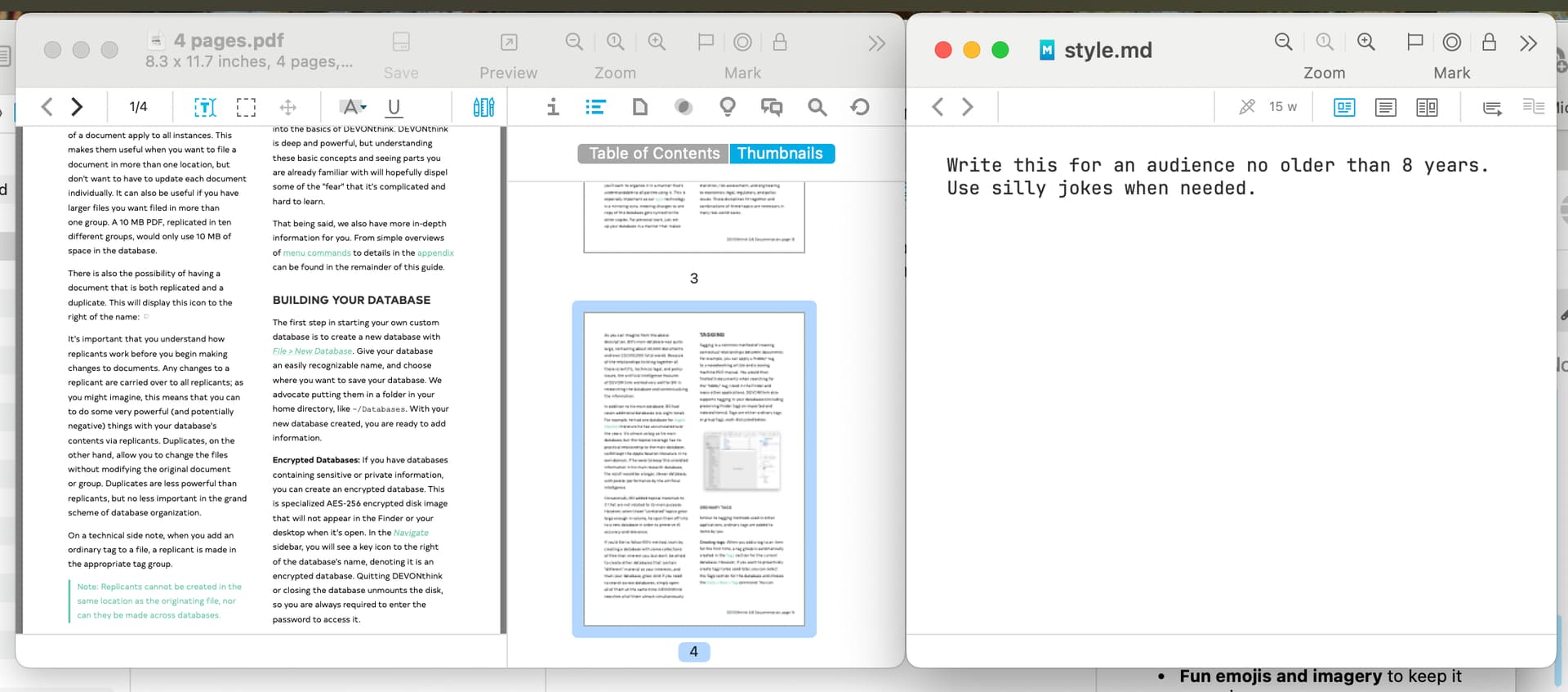The image size is (1568, 692).
Task: Select the Thumbnails tab
Action: (x=781, y=154)
